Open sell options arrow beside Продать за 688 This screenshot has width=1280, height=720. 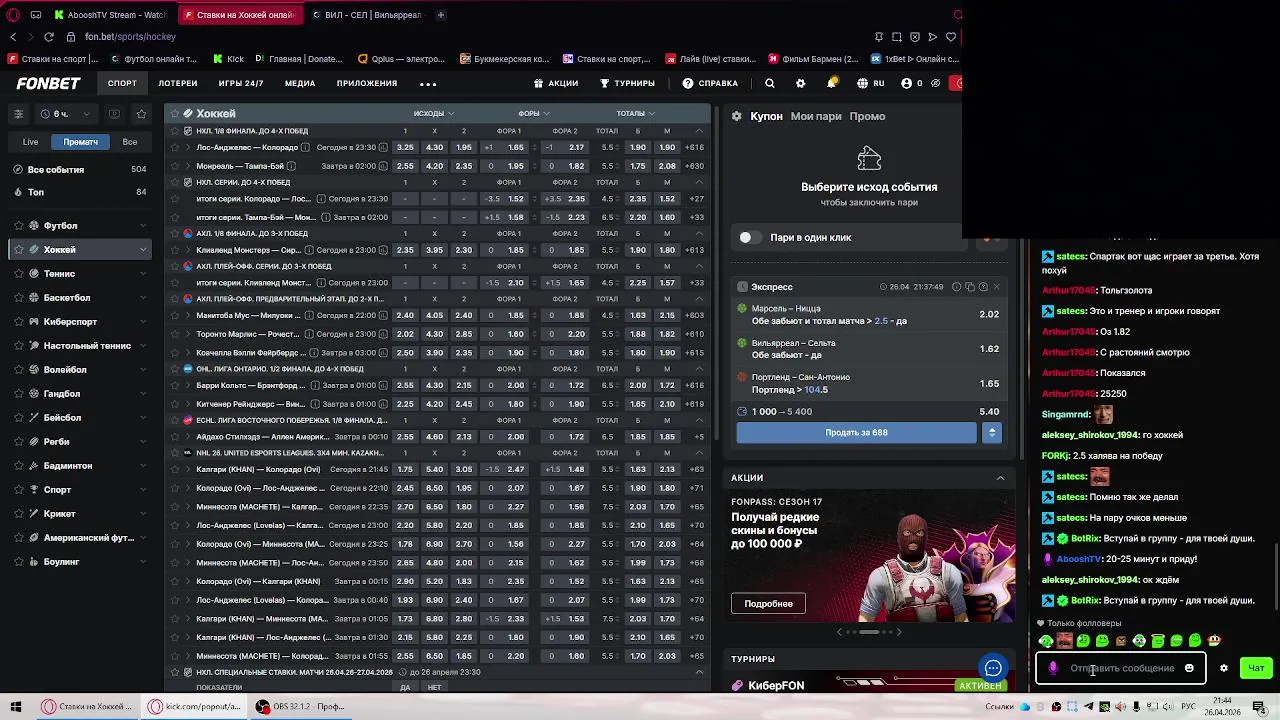point(992,432)
